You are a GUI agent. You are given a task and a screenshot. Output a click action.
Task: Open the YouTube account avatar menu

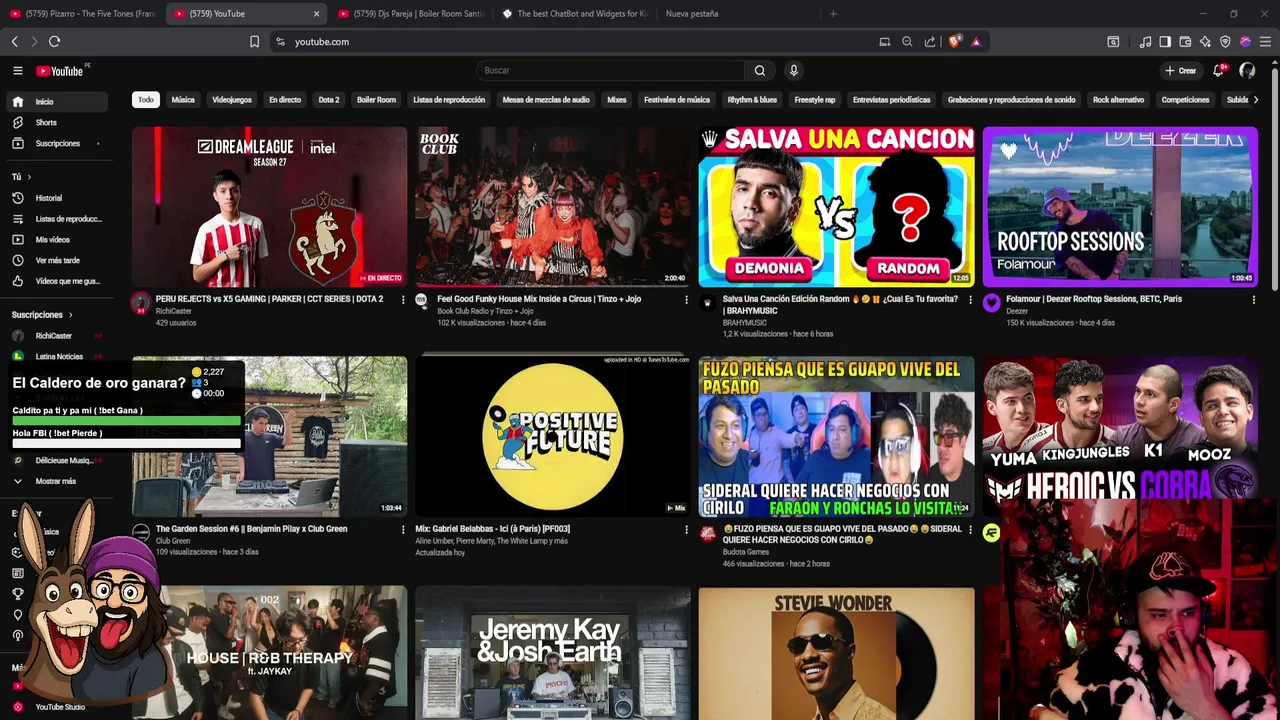click(x=1247, y=70)
